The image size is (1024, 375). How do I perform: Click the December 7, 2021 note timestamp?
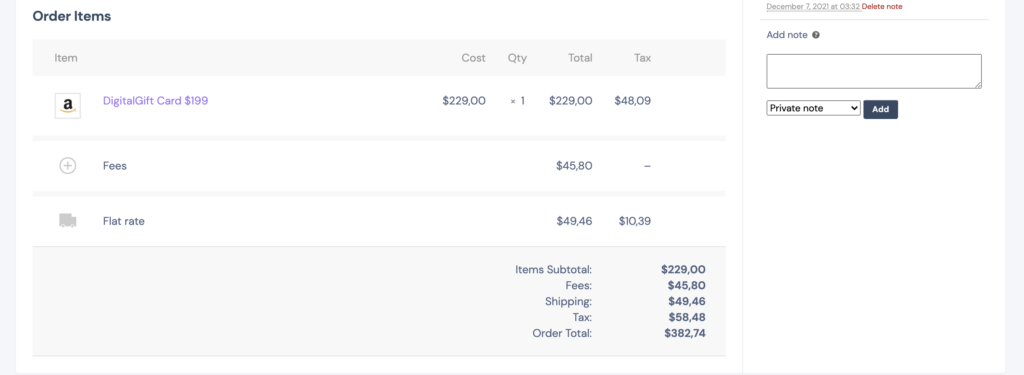tap(813, 7)
